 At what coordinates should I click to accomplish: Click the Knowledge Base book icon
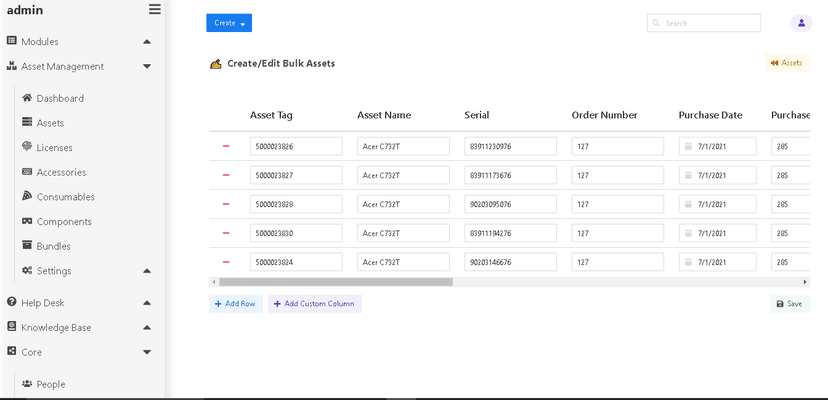click(11, 327)
